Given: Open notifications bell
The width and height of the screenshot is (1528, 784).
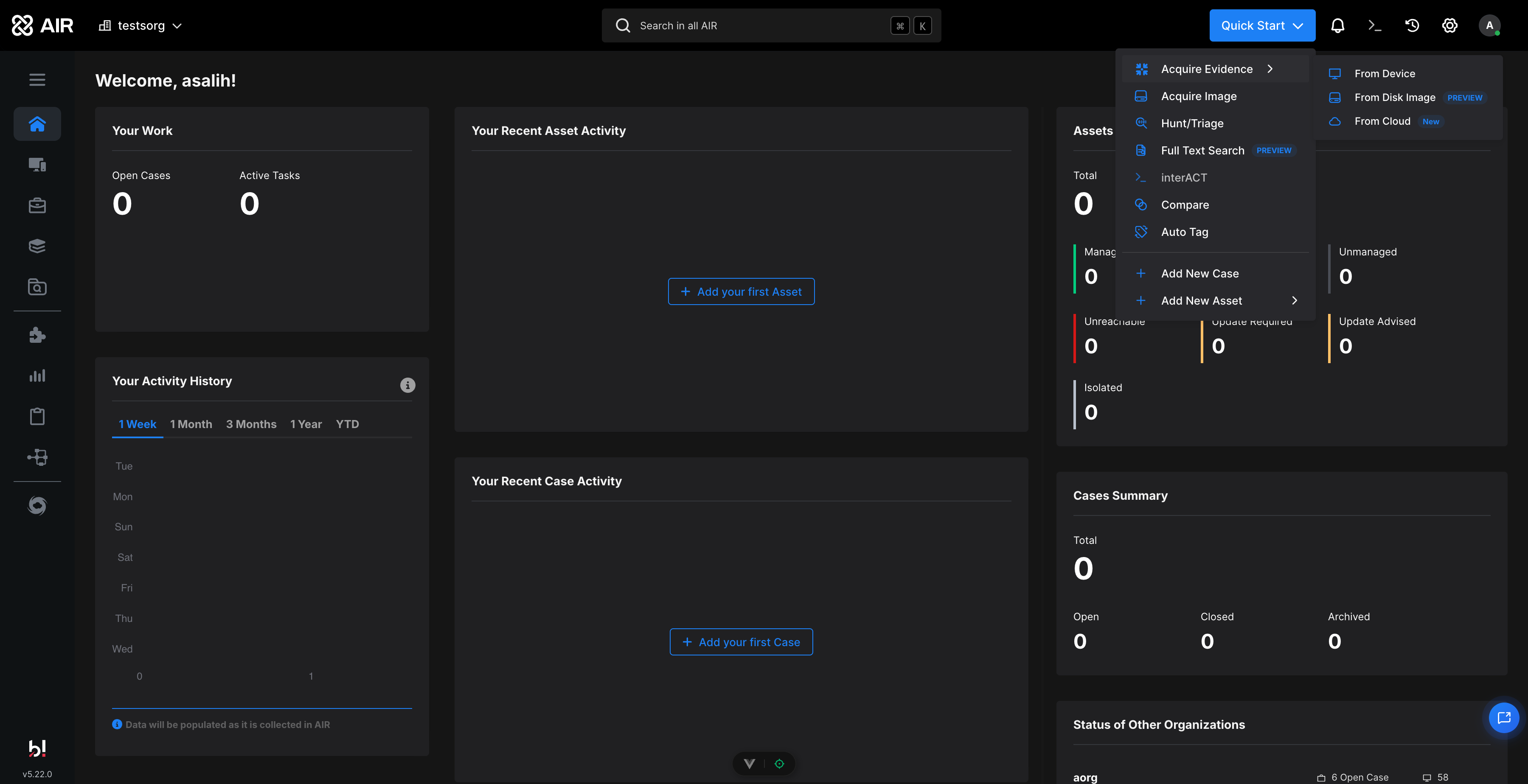Looking at the screenshot, I should tap(1337, 25).
